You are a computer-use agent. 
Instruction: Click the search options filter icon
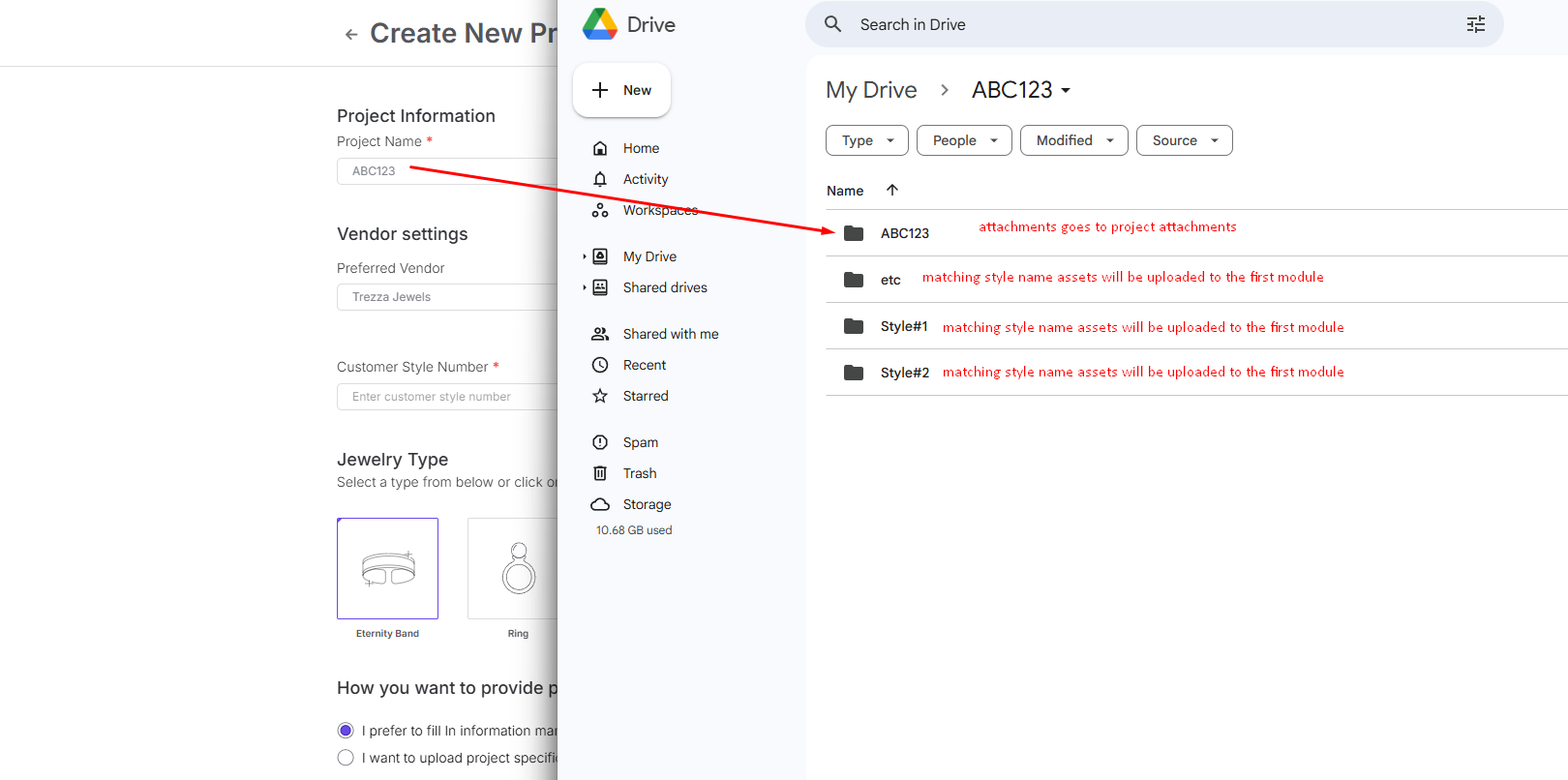pyautogui.click(x=1475, y=24)
